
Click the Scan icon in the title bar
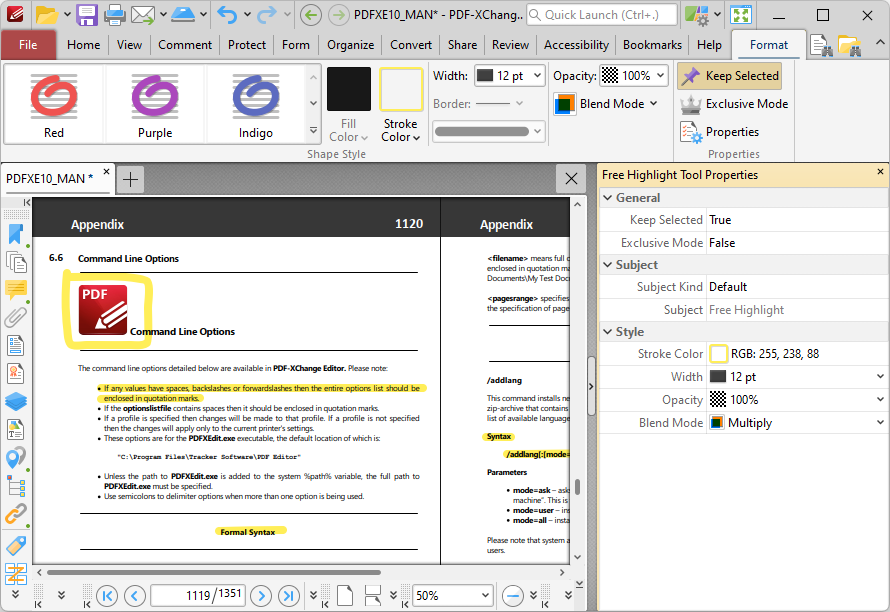pyautogui.click(x=183, y=15)
